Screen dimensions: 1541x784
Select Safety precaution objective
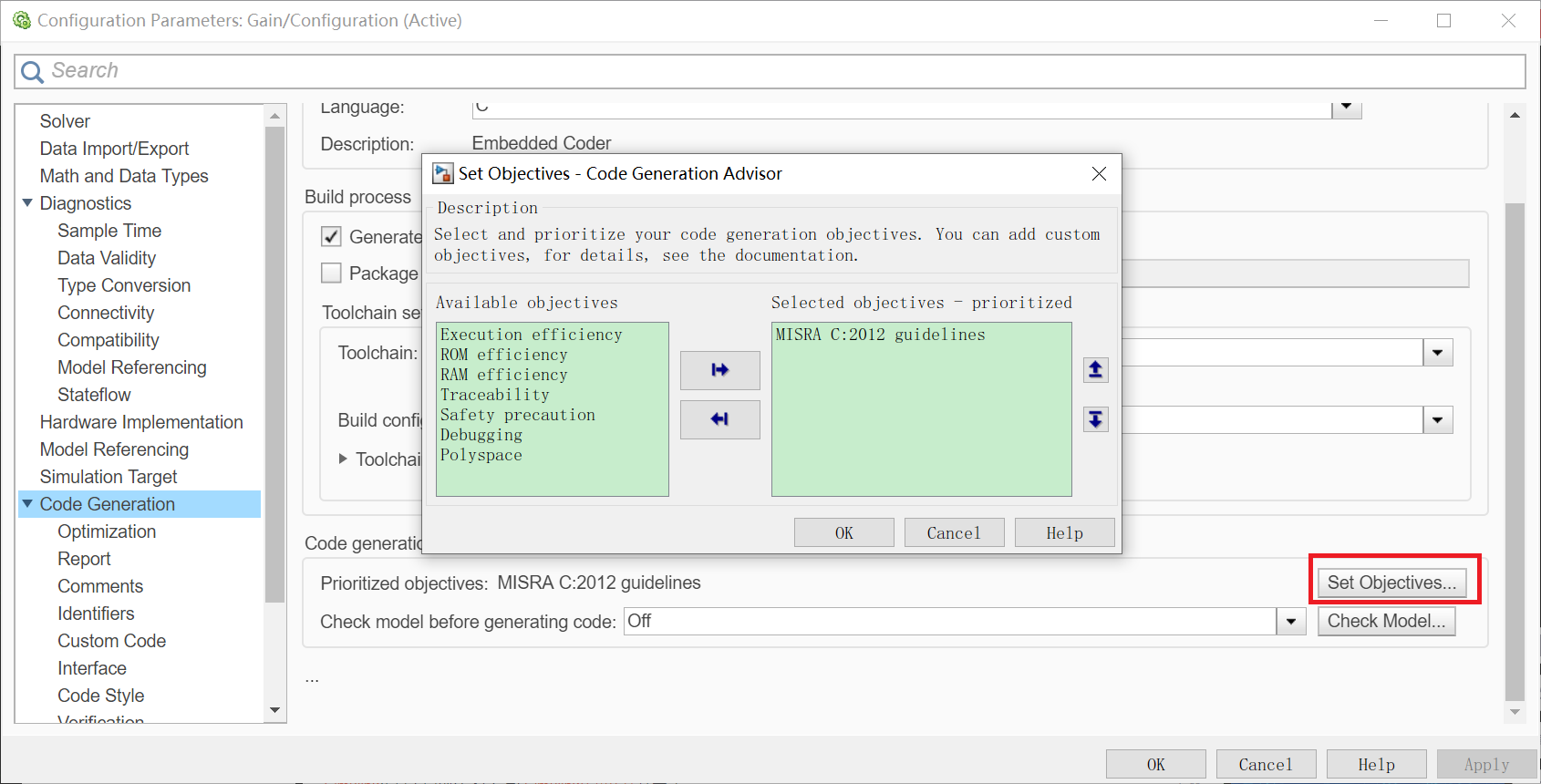coord(518,415)
